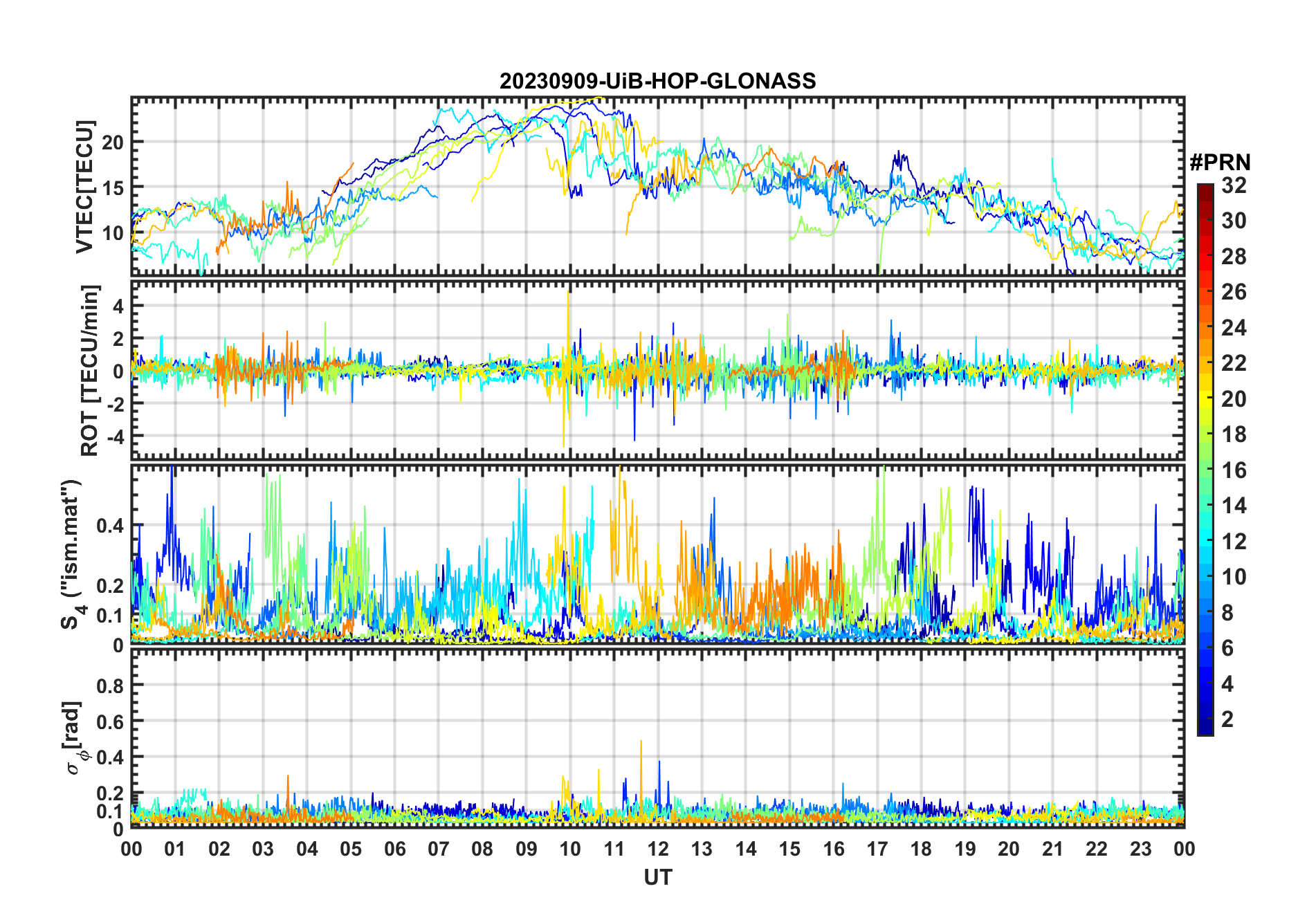Click the 14 label on the PRN colorbar
Viewport: 1316px width, 920px height.
click(x=1234, y=506)
